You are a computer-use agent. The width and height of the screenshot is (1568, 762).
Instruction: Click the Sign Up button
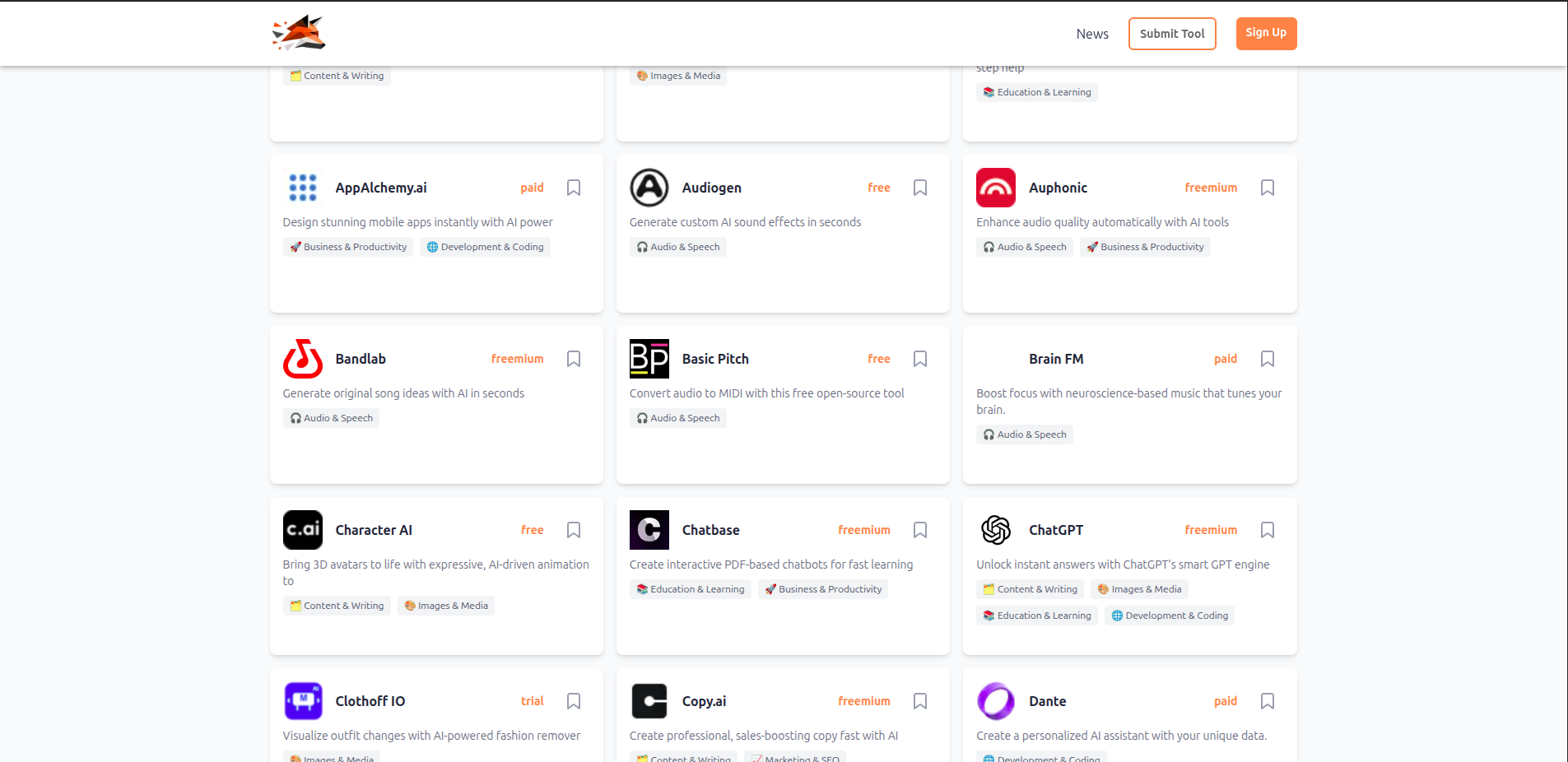[x=1265, y=34]
